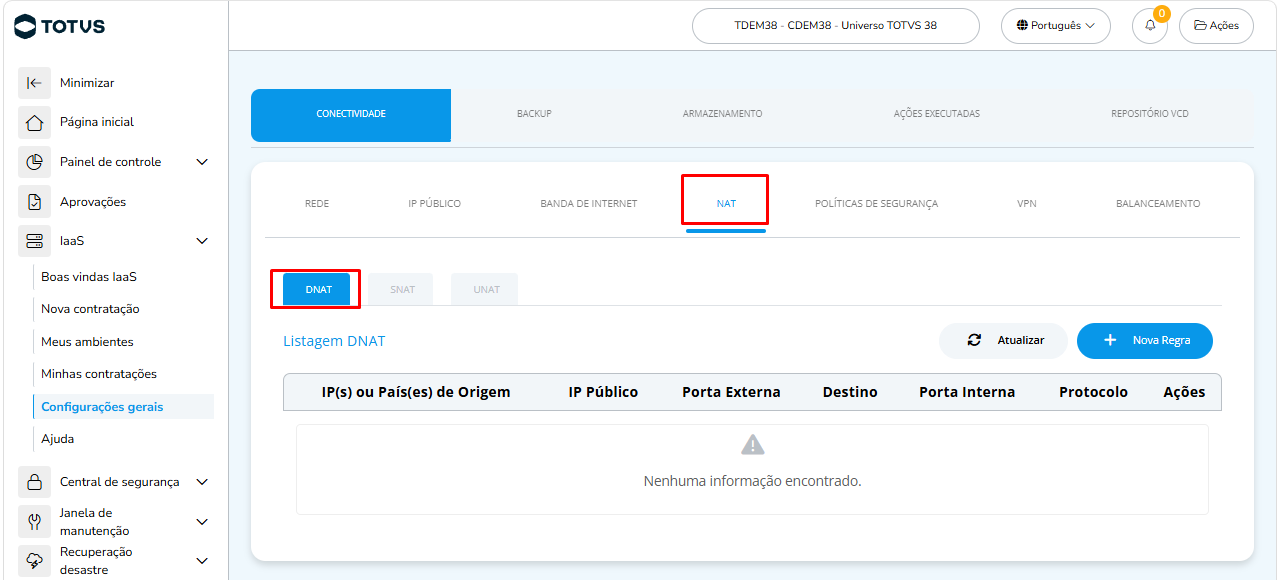
Task: Open Ajuda menu item under IaaS
Action: click(57, 439)
